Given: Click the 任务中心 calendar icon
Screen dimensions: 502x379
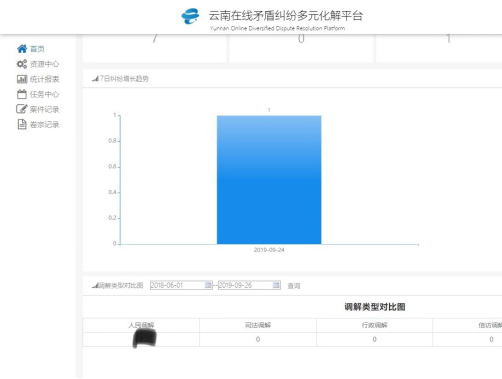Looking at the screenshot, I should (x=22, y=94).
